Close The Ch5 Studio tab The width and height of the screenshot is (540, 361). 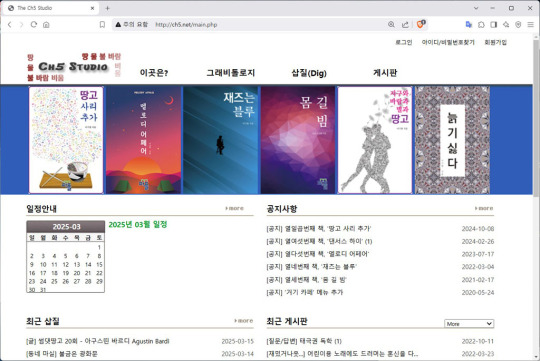tap(92, 8)
